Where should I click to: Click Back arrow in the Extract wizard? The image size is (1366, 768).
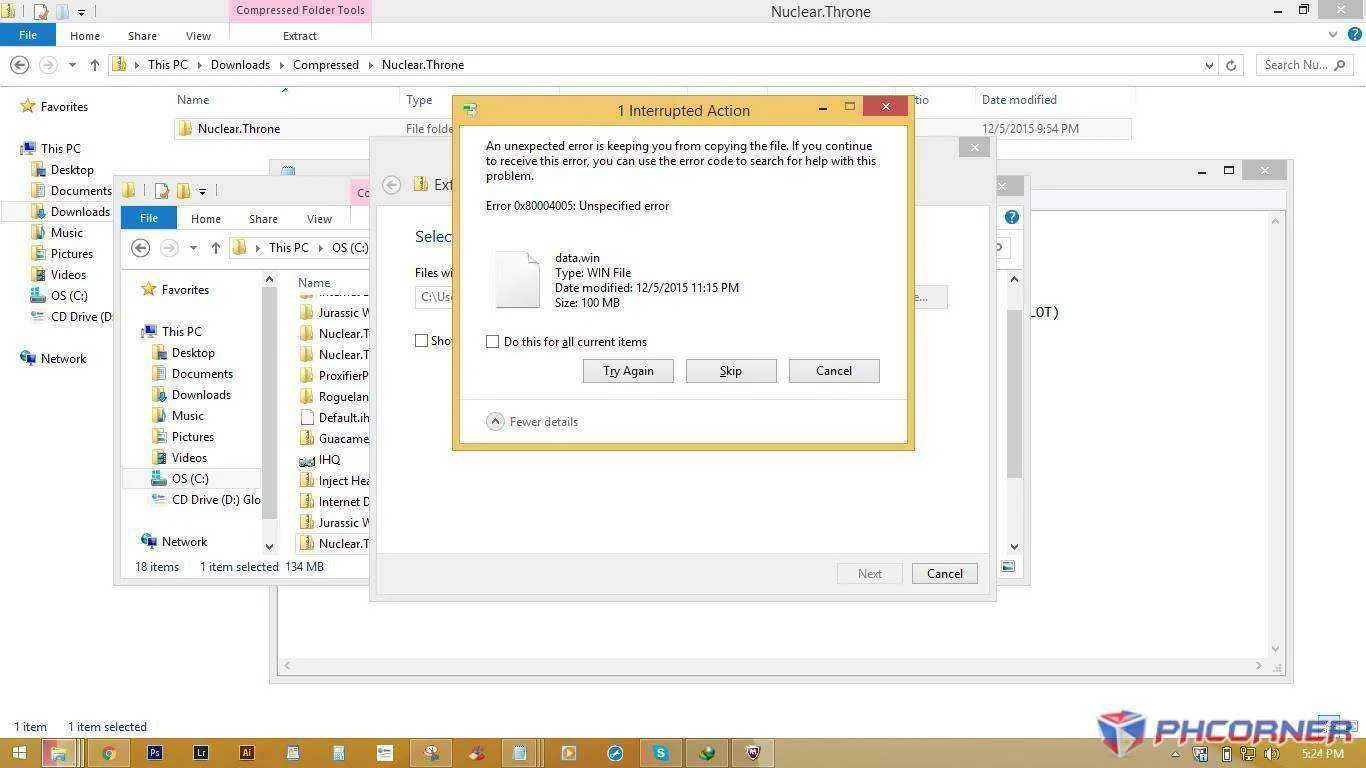click(x=392, y=185)
